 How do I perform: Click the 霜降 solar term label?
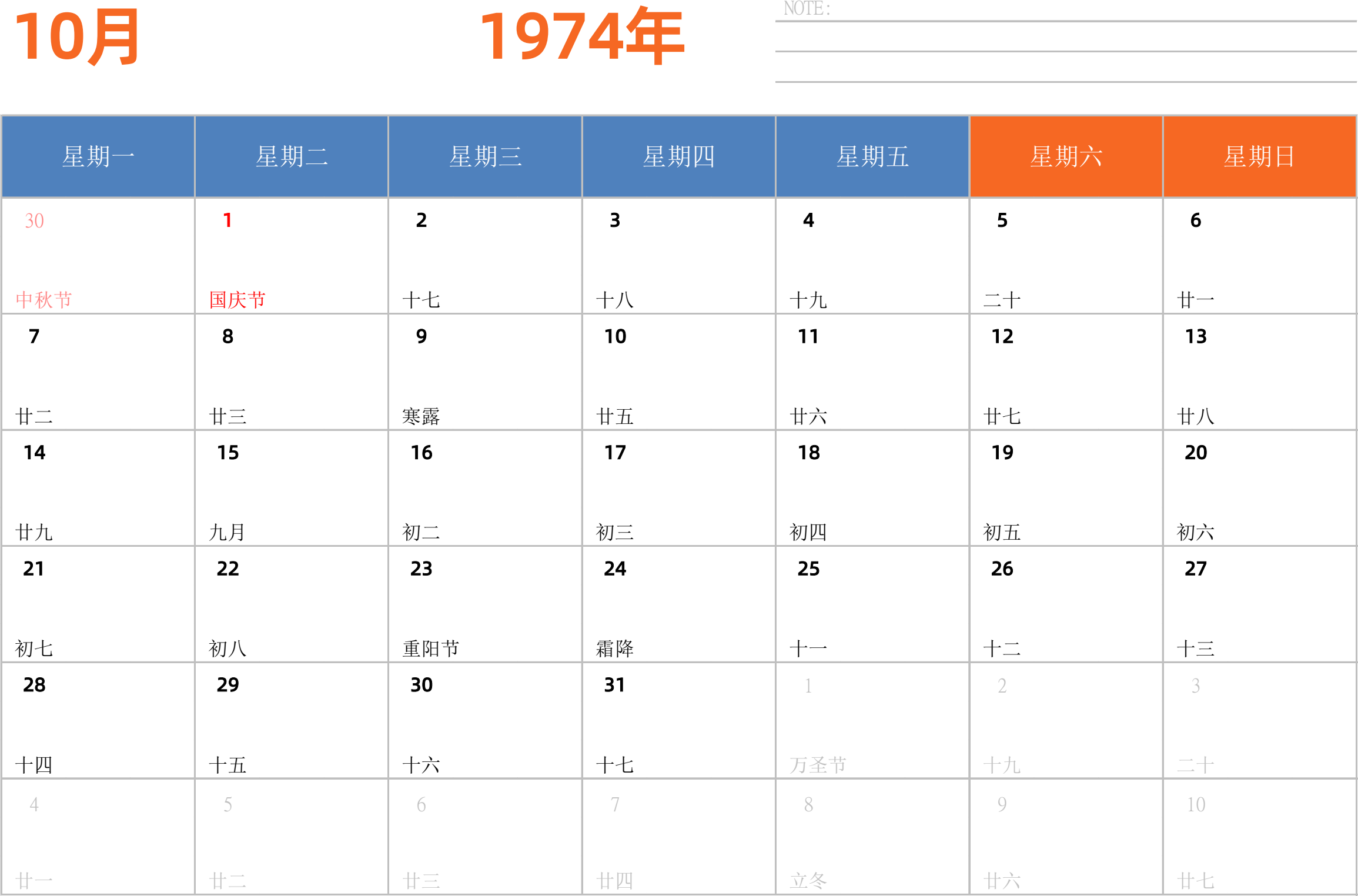coord(615,648)
